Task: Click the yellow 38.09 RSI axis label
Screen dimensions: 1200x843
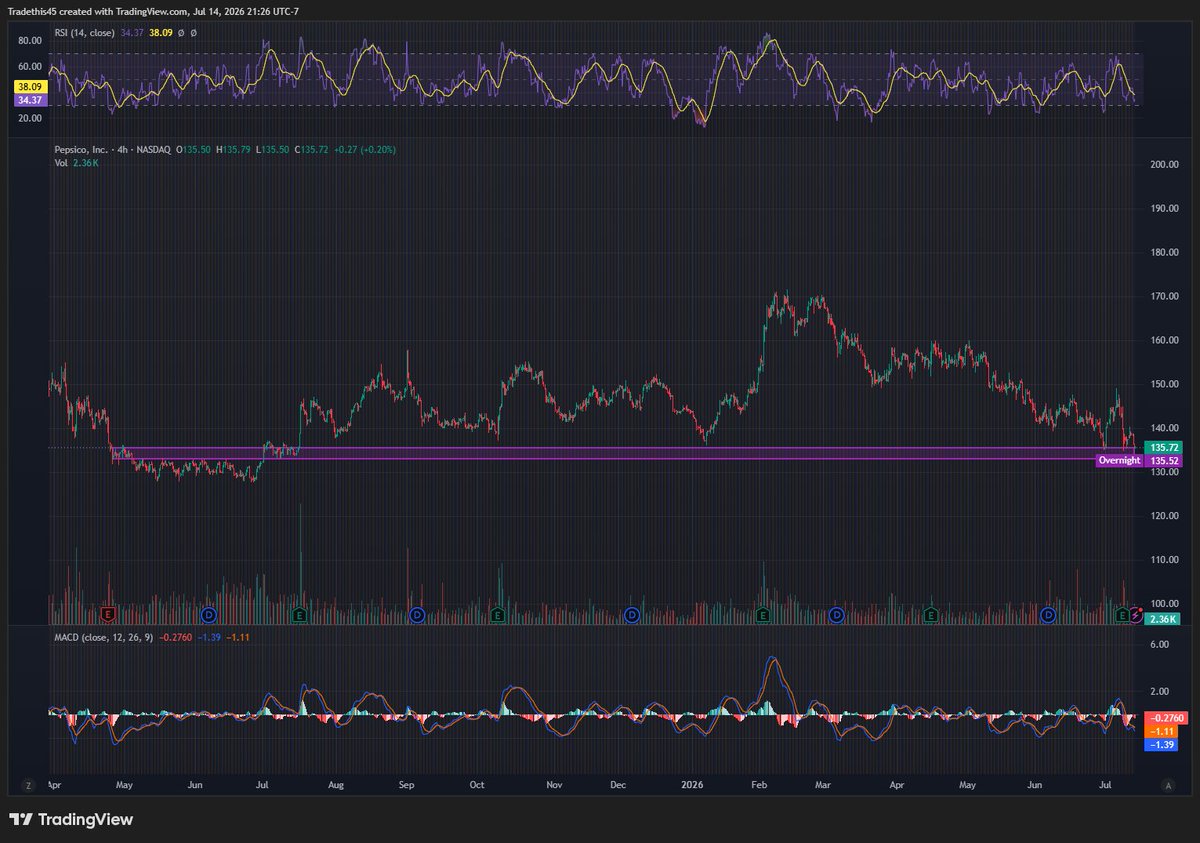Action: (29, 87)
